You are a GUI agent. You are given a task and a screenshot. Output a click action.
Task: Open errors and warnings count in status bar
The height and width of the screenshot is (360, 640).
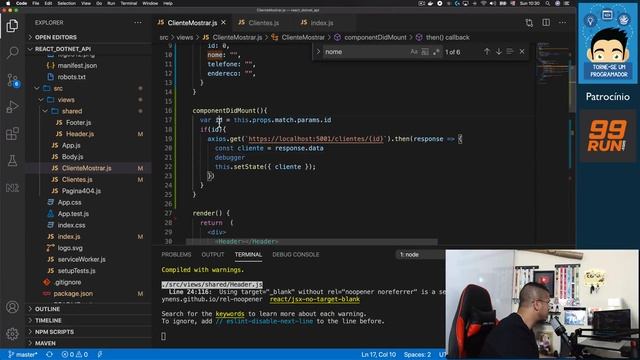point(75,354)
